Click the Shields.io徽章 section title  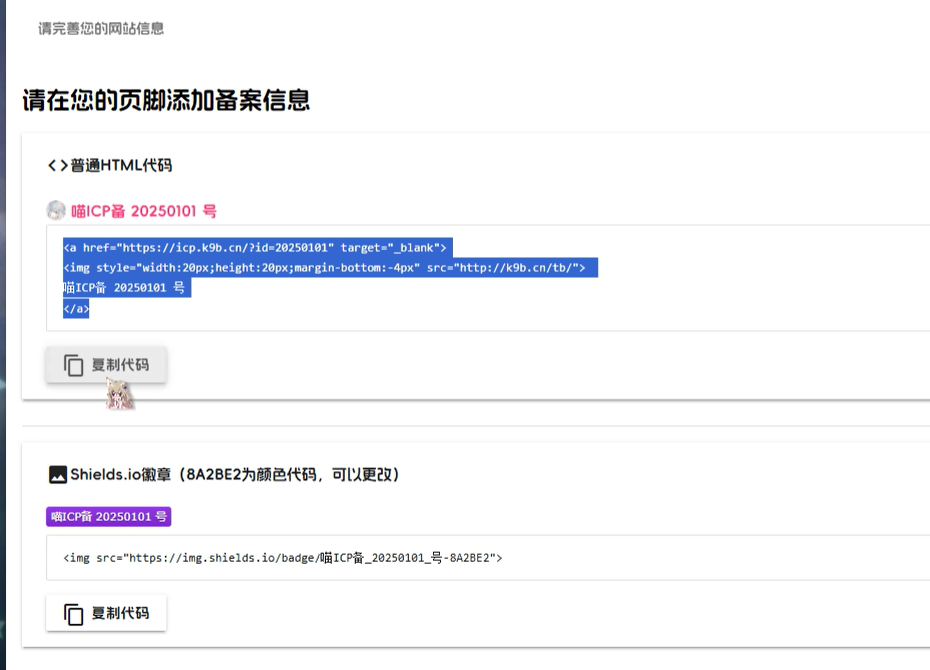[235, 475]
